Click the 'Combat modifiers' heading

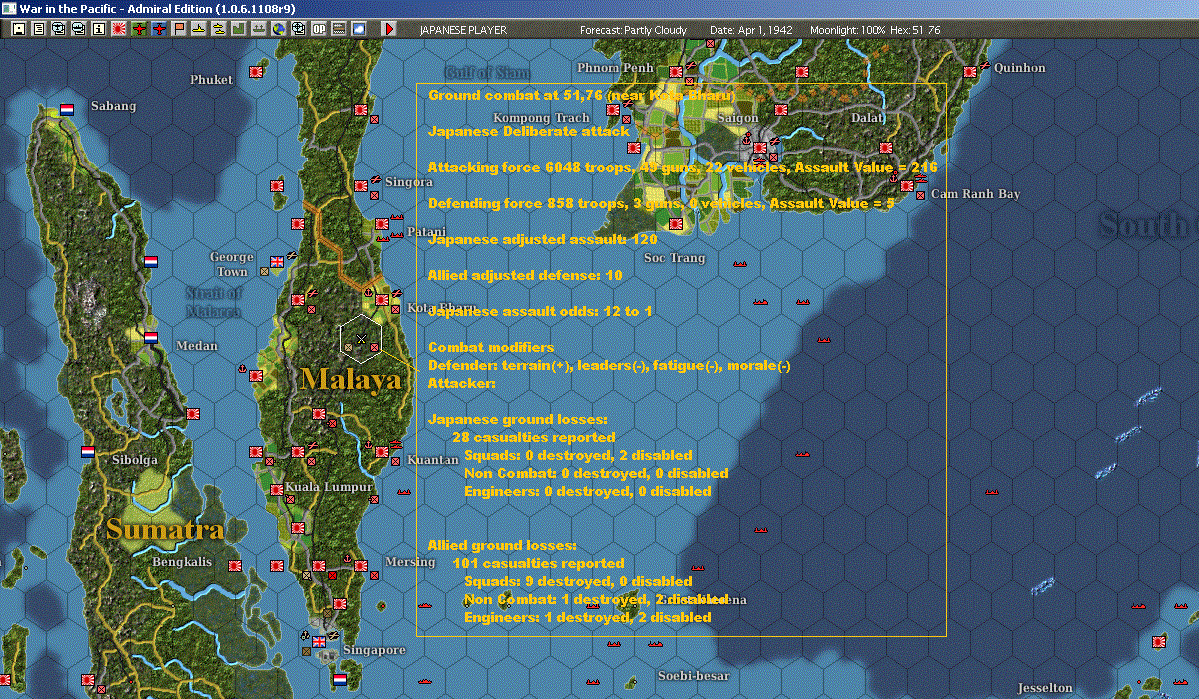[x=491, y=347]
